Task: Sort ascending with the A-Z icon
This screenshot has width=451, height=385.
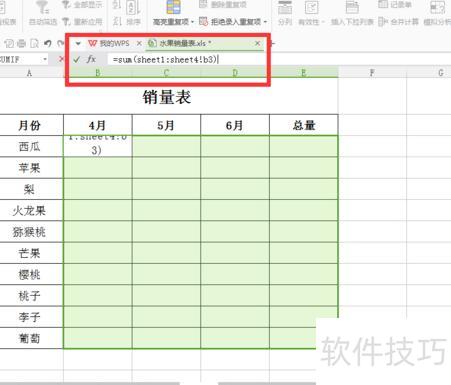Action: tap(117, 6)
